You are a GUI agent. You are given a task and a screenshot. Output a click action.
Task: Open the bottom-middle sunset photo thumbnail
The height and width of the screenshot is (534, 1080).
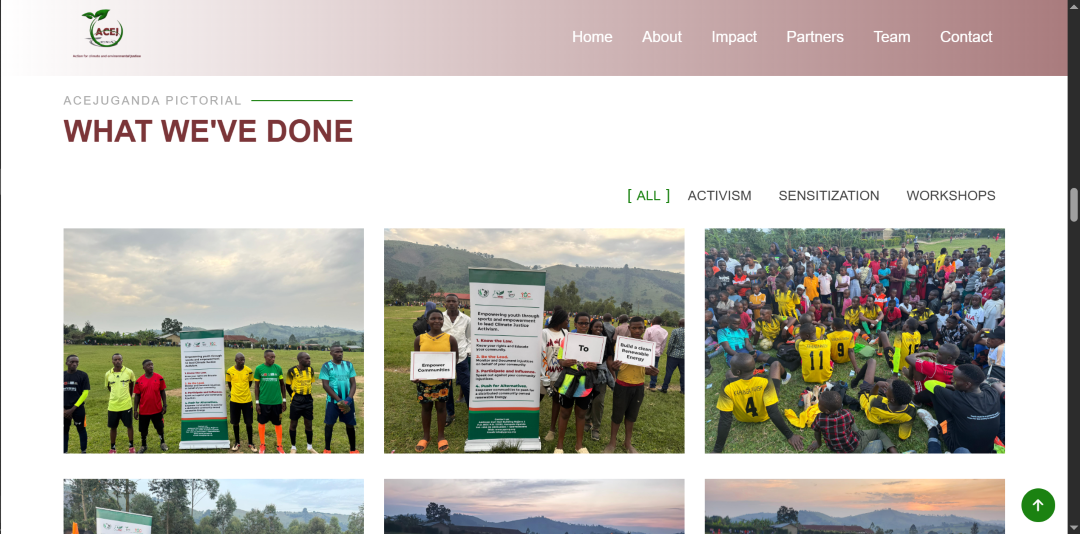pyautogui.click(x=534, y=506)
